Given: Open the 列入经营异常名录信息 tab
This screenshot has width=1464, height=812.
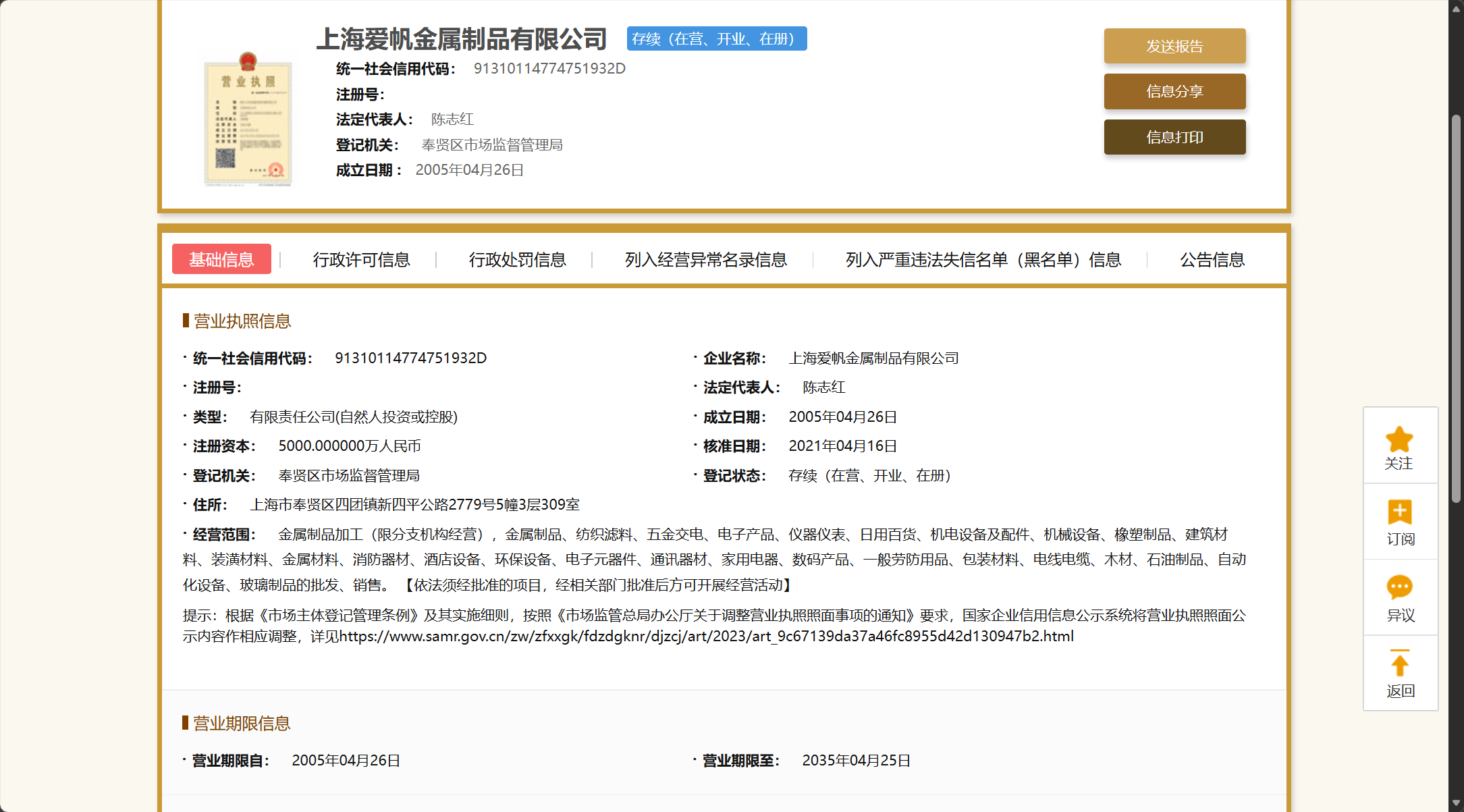Looking at the screenshot, I should [x=705, y=260].
